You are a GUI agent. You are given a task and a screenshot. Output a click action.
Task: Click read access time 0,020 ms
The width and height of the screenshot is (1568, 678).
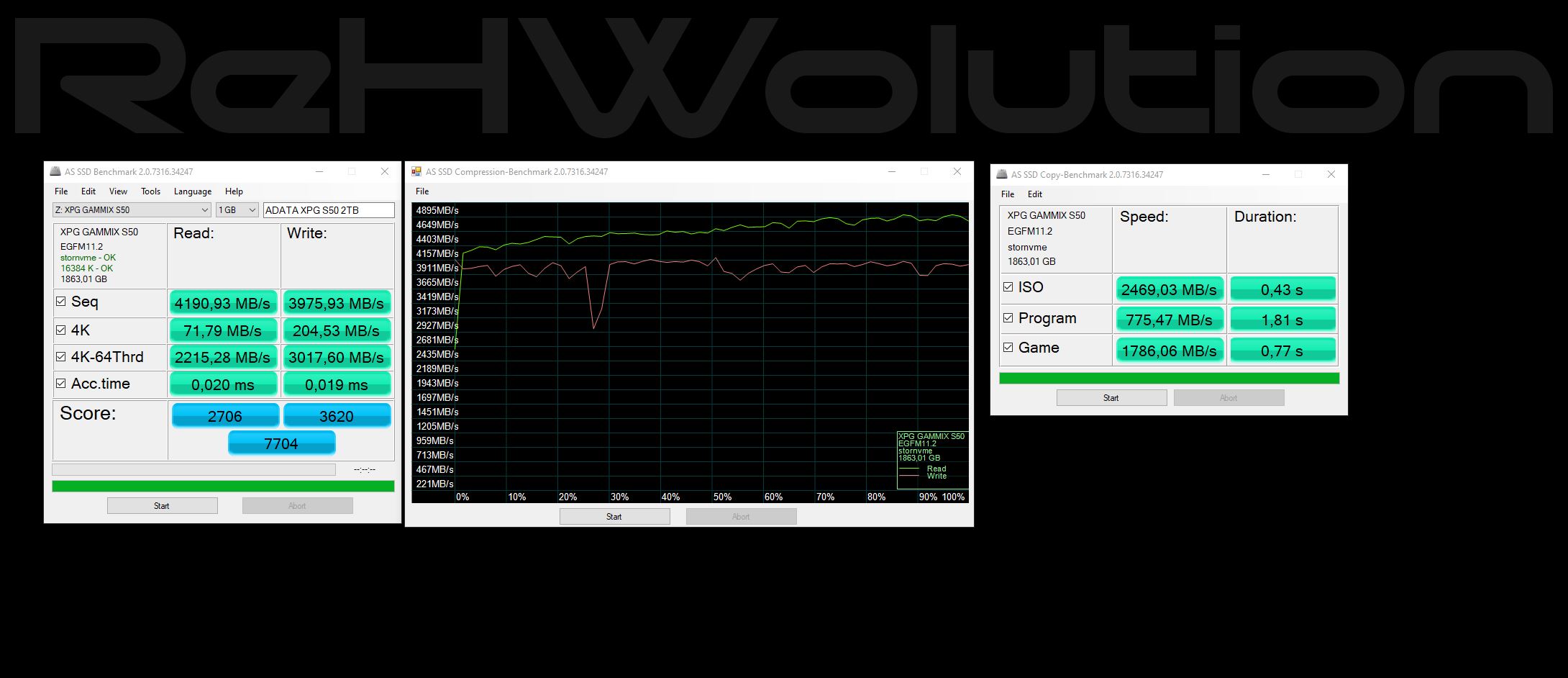[x=223, y=384]
